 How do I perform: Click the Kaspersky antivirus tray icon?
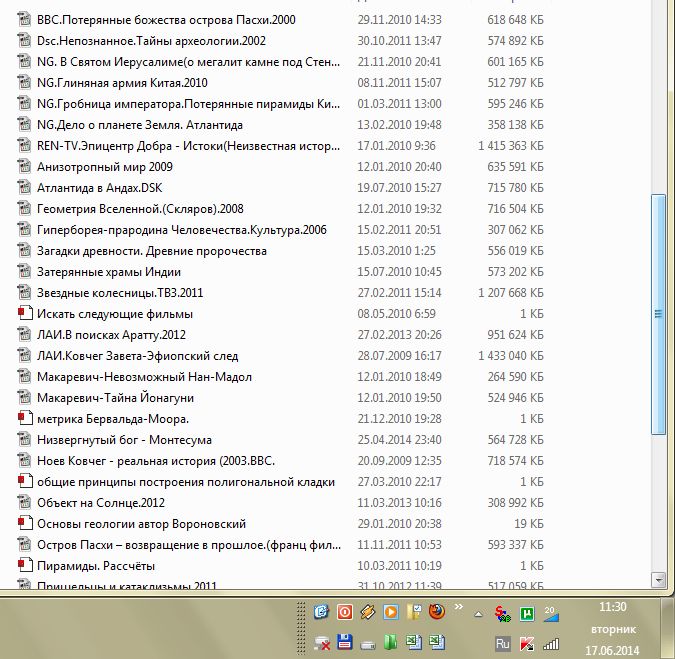tap(526, 643)
